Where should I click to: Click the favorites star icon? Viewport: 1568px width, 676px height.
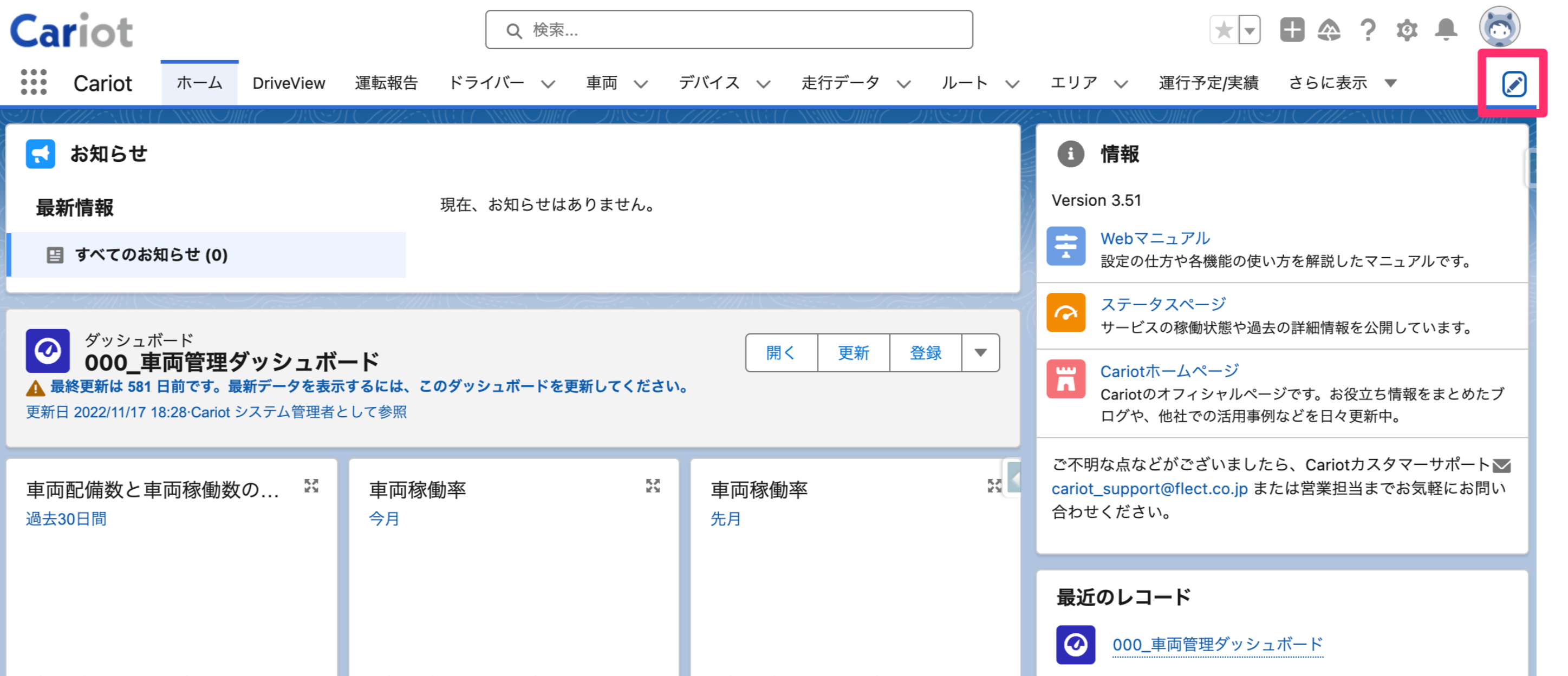[1224, 30]
